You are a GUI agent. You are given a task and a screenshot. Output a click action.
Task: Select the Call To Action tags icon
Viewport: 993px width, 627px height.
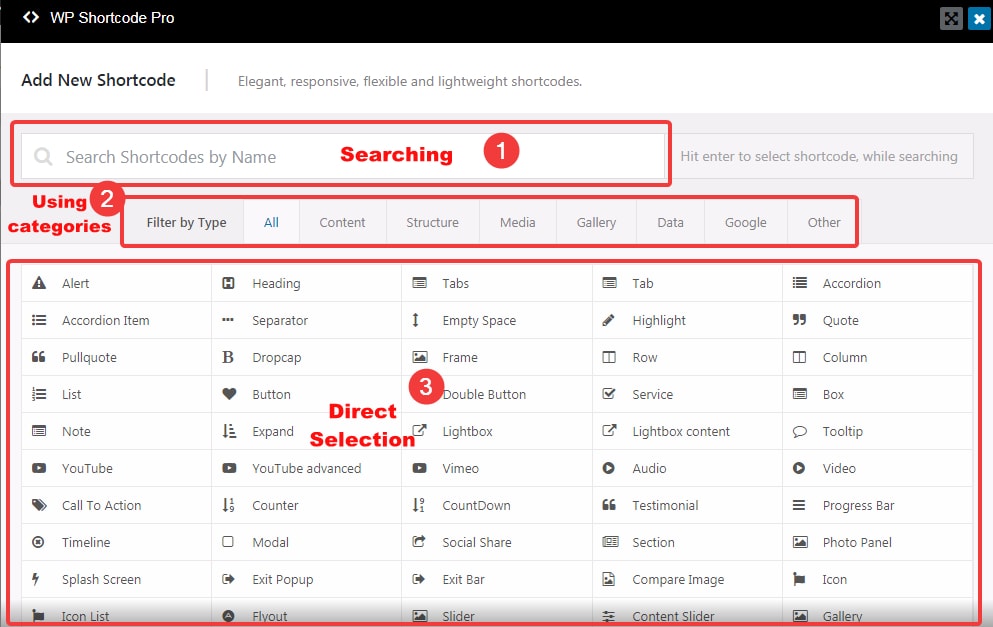(39, 505)
